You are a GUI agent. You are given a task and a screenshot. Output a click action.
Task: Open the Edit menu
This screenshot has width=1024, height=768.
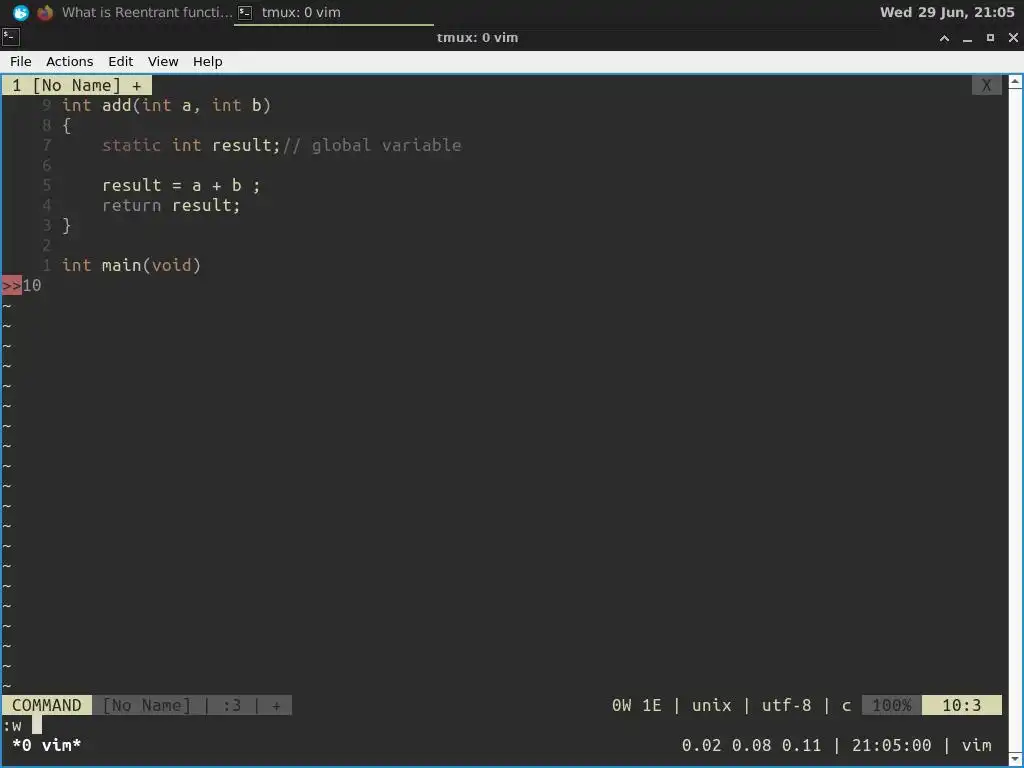click(x=120, y=61)
